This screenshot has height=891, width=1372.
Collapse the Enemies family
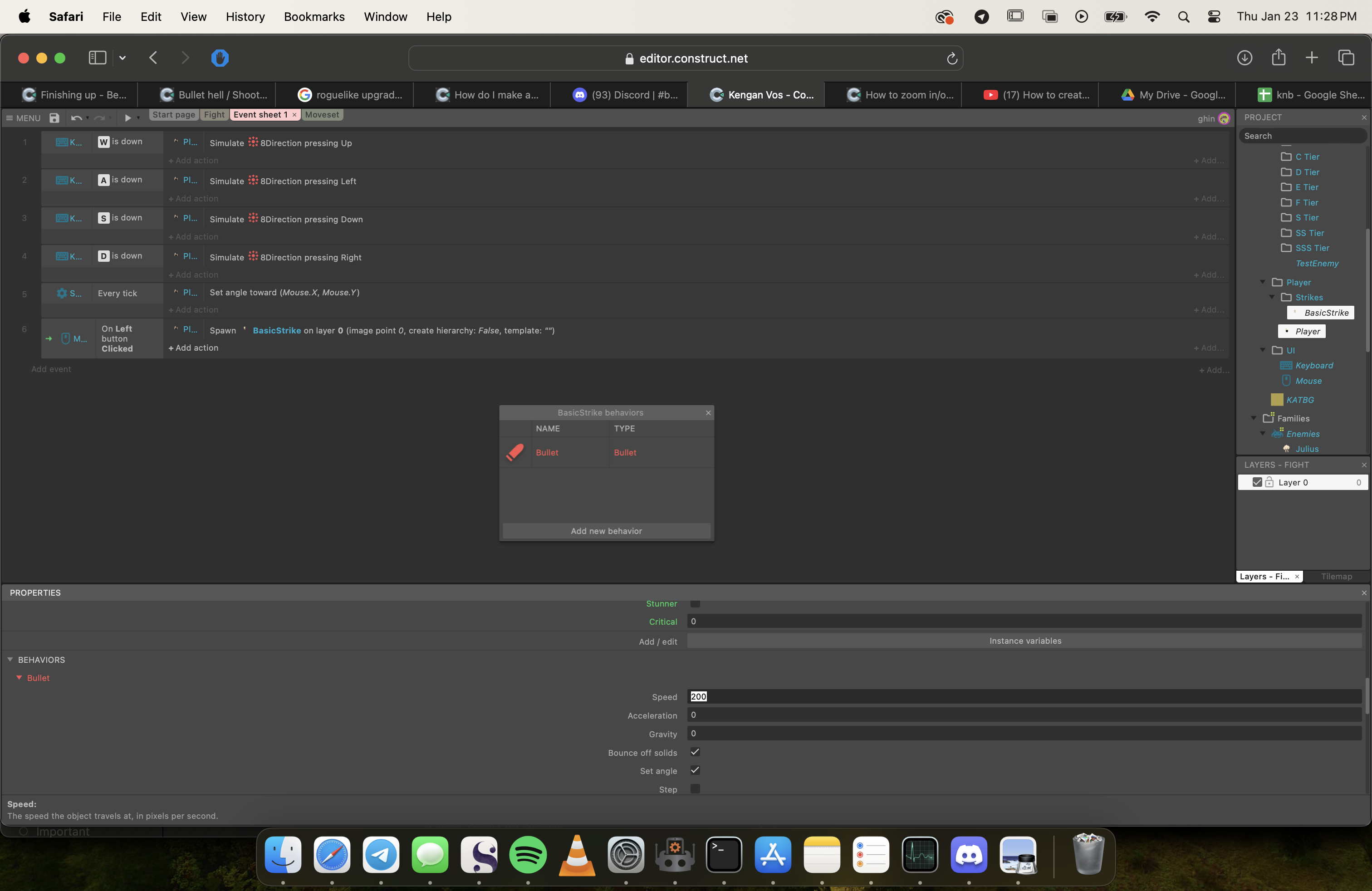(1263, 433)
